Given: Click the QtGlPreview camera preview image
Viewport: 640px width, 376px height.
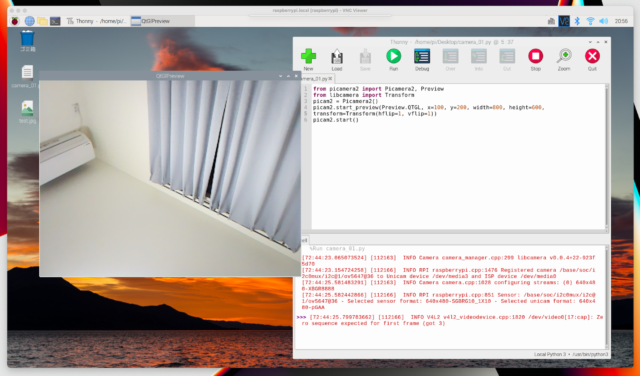Looking at the screenshot, I should click(x=170, y=178).
